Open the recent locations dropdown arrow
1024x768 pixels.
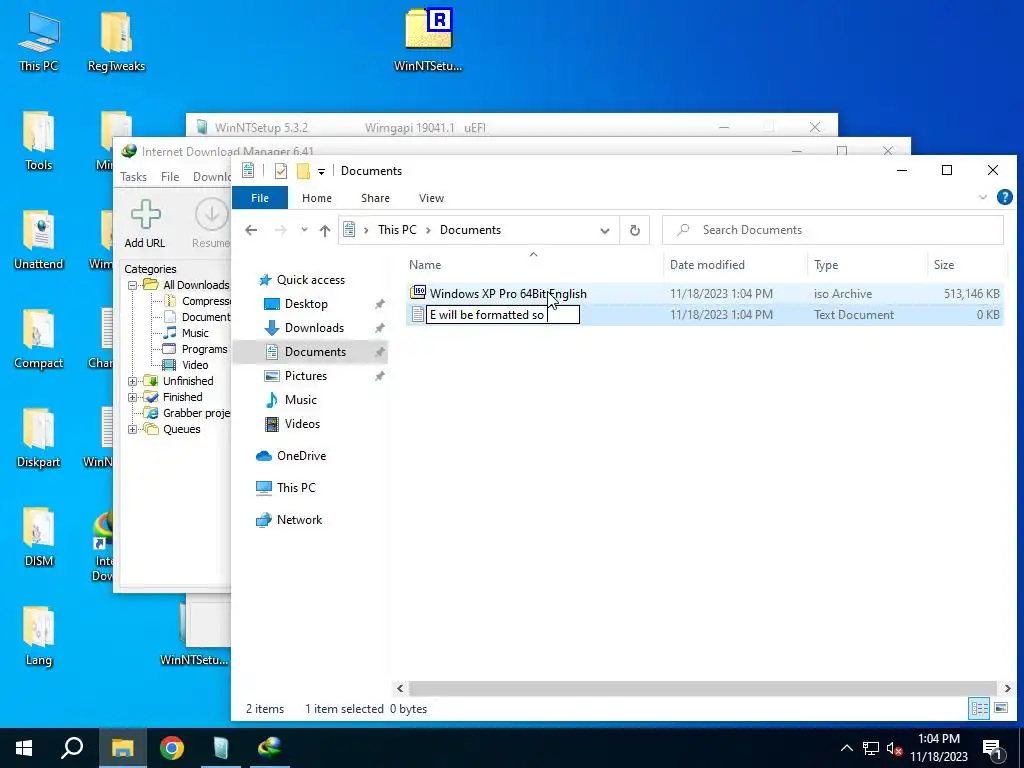point(304,230)
